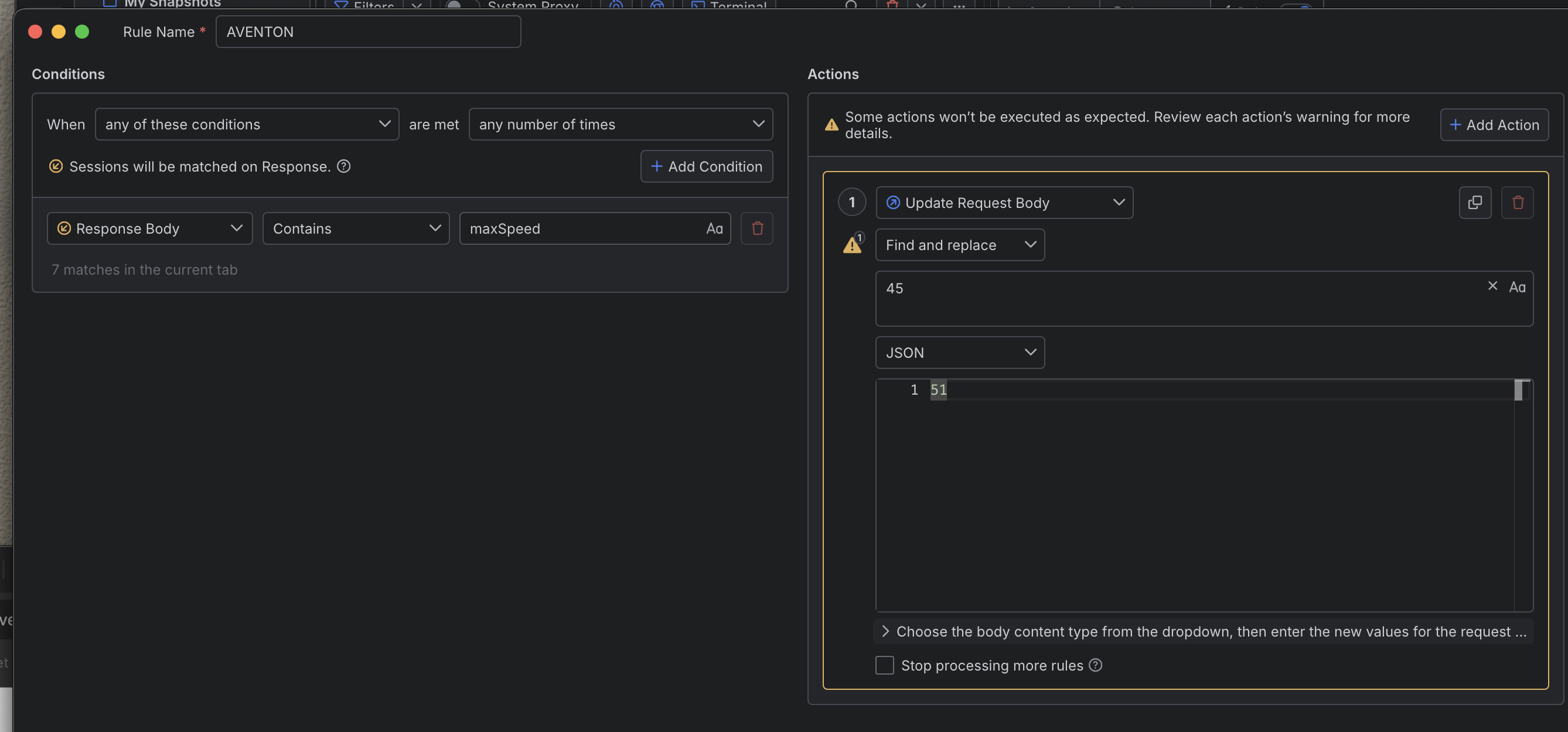Delete the maxSpeed condition with trash icon
This screenshot has width=1568, height=732.
point(756,228)
